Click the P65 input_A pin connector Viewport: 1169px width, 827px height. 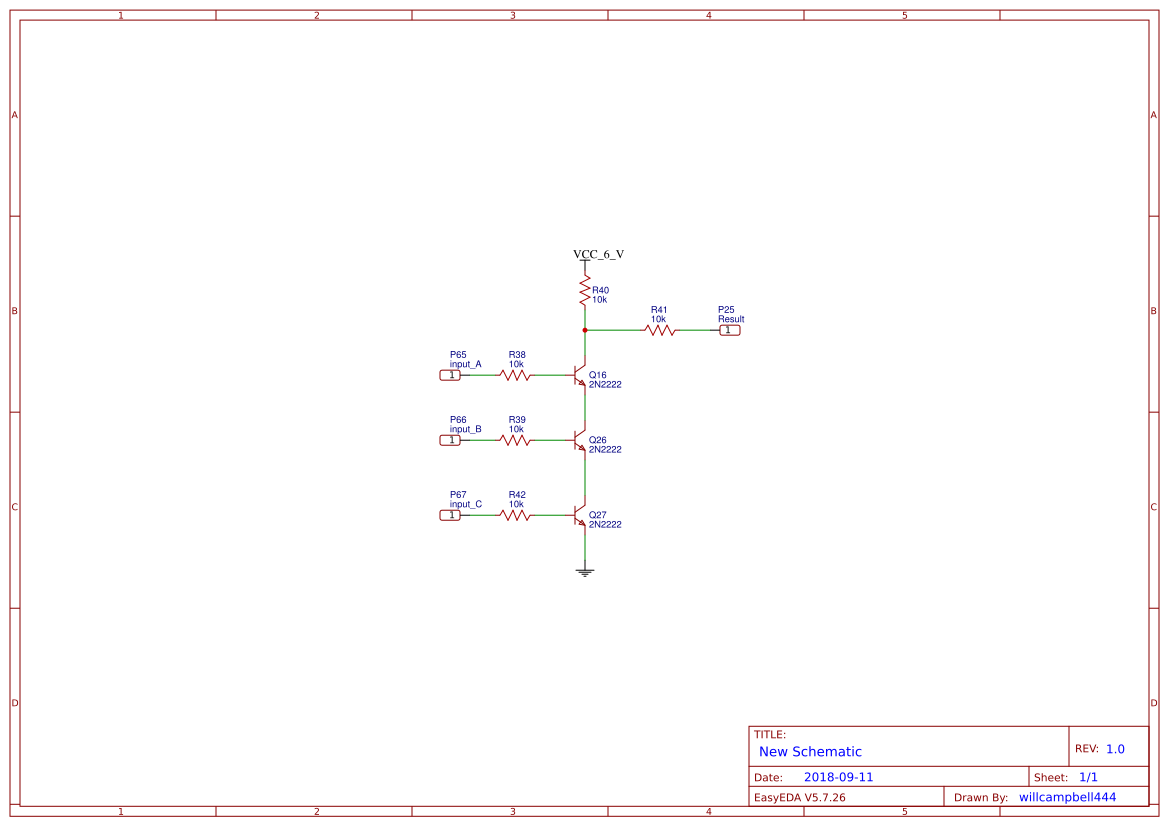(449, 374)
